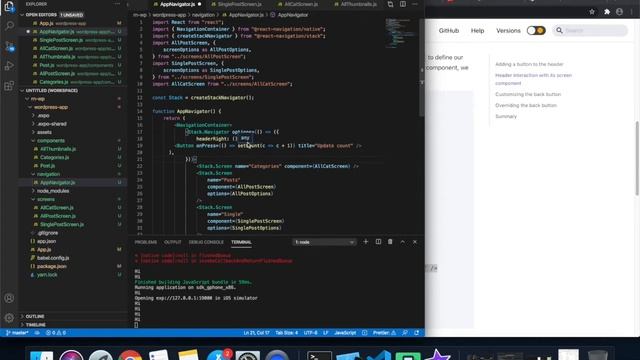The height and width of the screenshot is (360, 640).
Task: Jump to 'Adding a button to the header'
Action: coord(529,64)
